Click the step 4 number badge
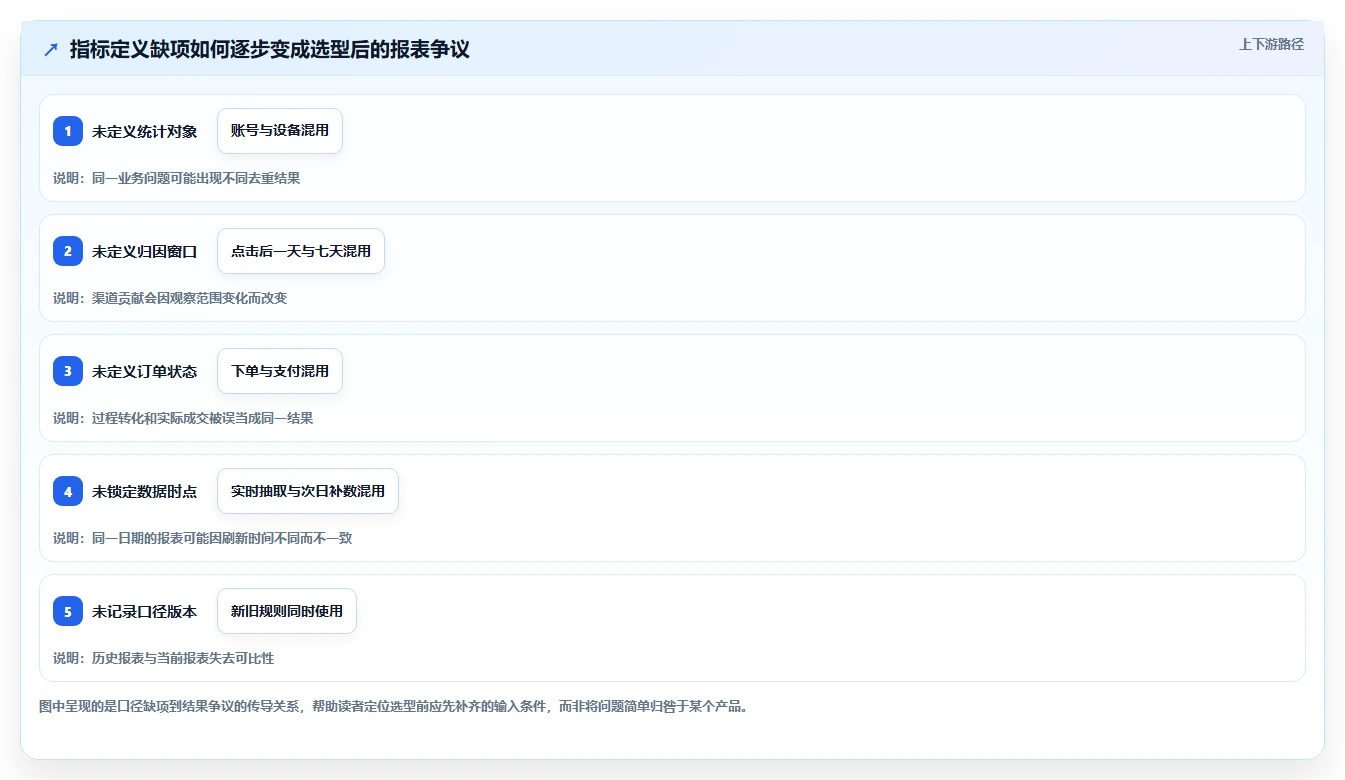 pyautogui.click(x=68, y=491)
